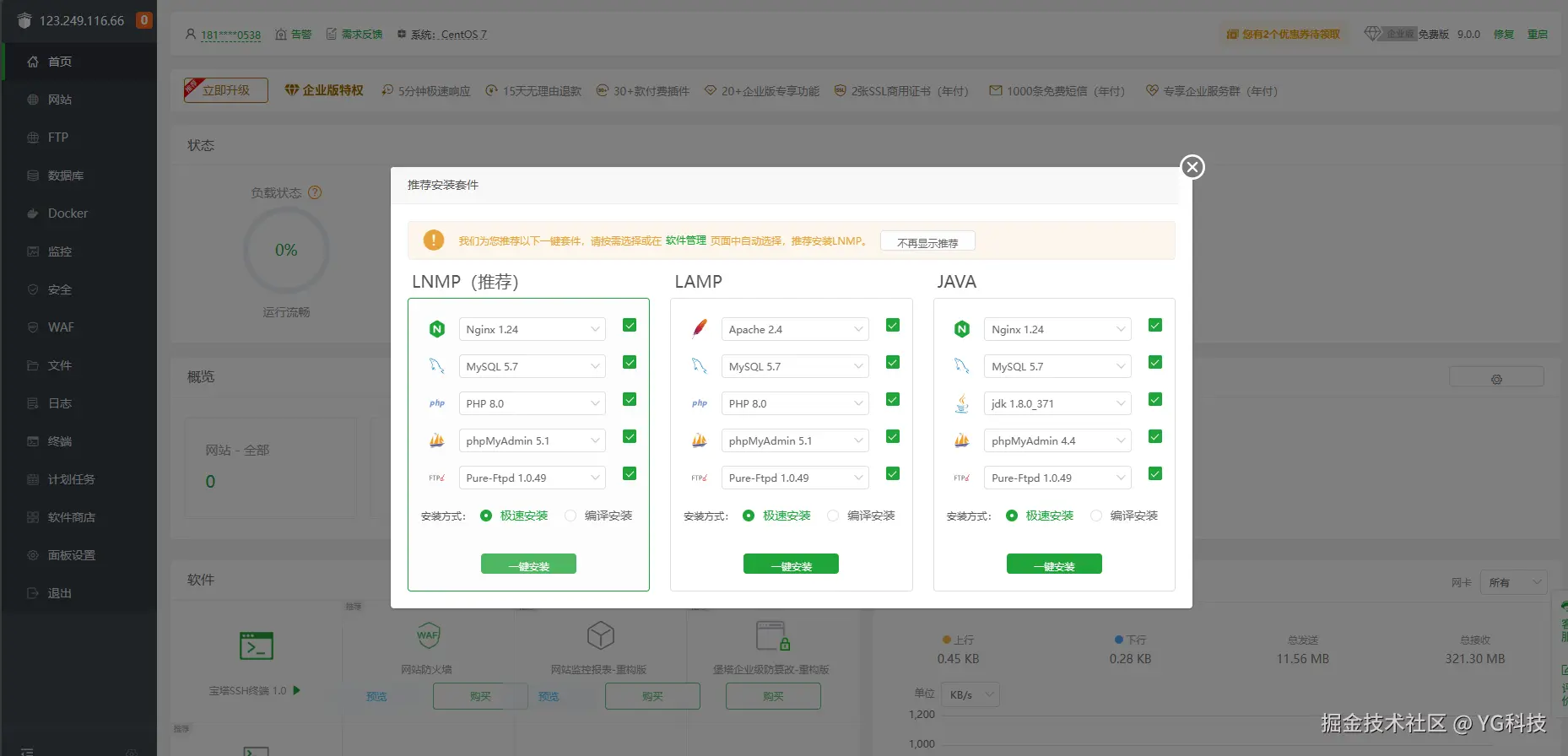
Task: Open the Pure-Ftpd 1.0.49 dropdown in LNMP
Action: pyautogui.click(x=533, y=478)
